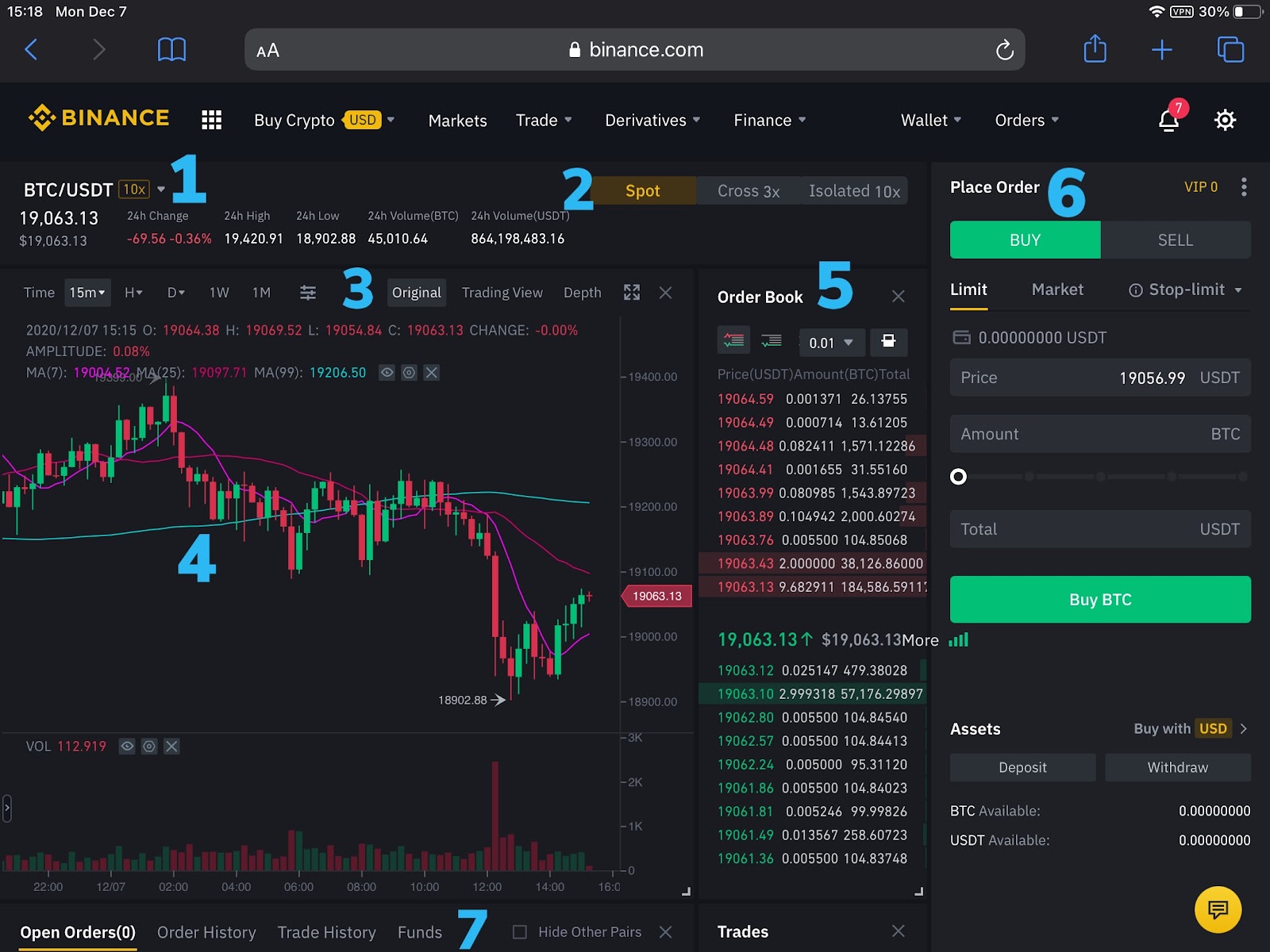
Task: Select Isolated 10x margin mode
Action: (854, 190)
